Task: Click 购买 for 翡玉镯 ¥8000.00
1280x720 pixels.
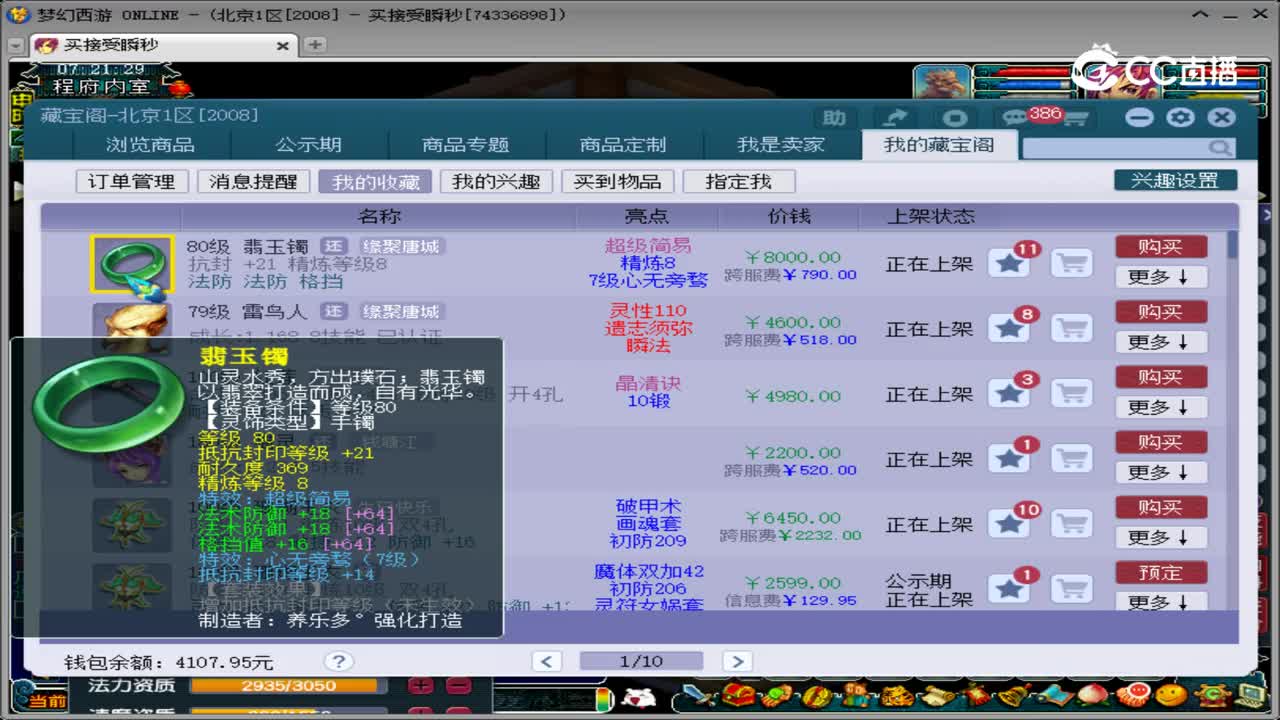Action: click(1161, 247)
